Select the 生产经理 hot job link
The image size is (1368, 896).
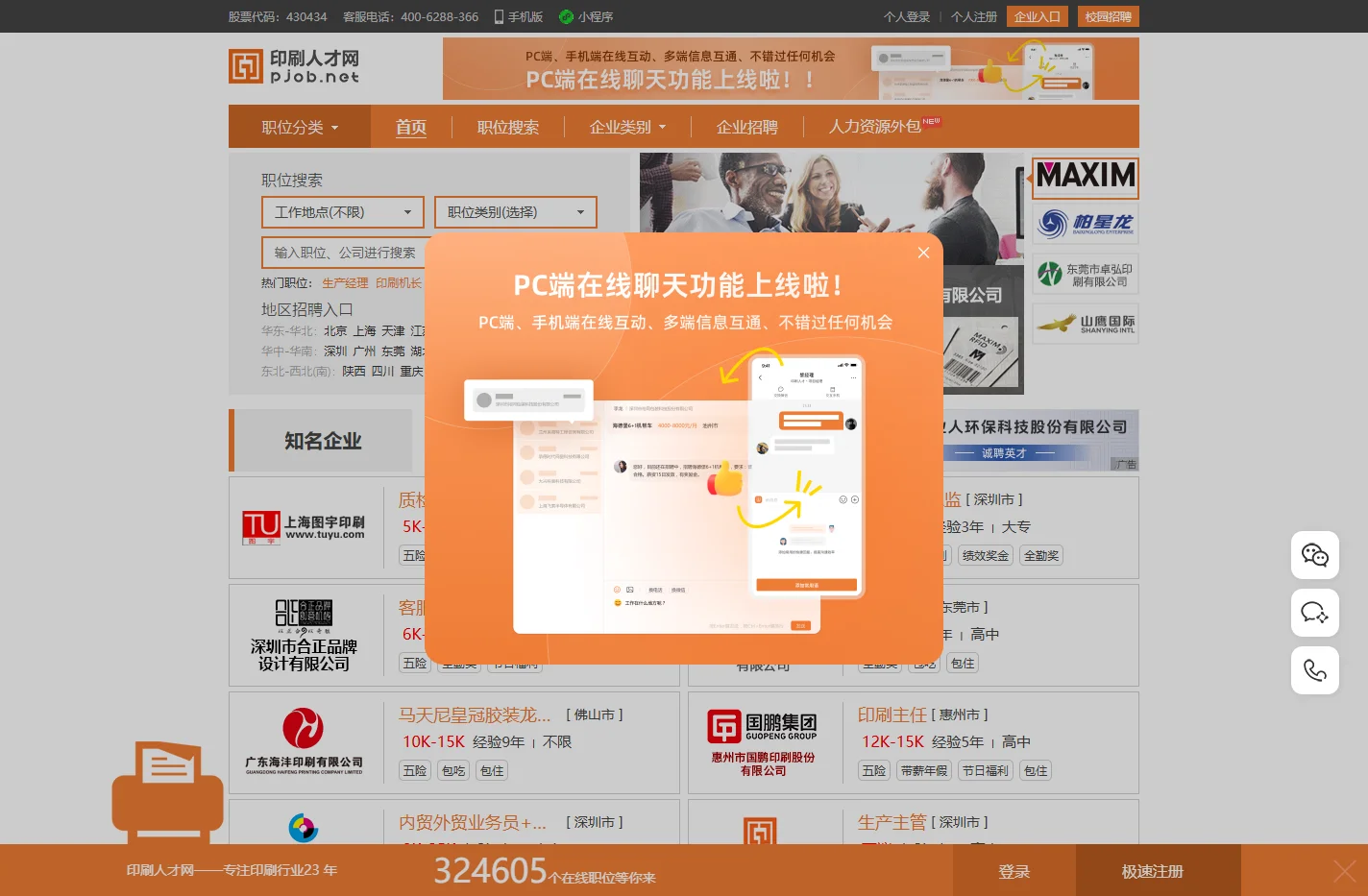point(345,283)
